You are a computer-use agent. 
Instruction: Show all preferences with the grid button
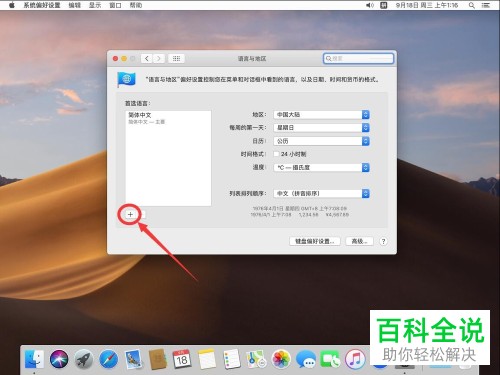click(176, 59)
